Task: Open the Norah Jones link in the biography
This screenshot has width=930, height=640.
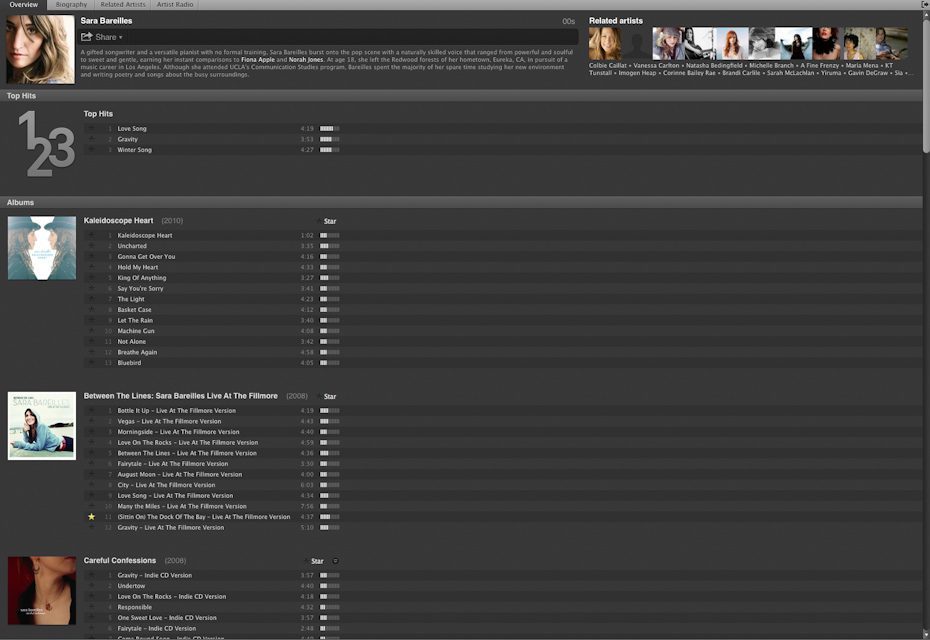Action: [306, 60]
